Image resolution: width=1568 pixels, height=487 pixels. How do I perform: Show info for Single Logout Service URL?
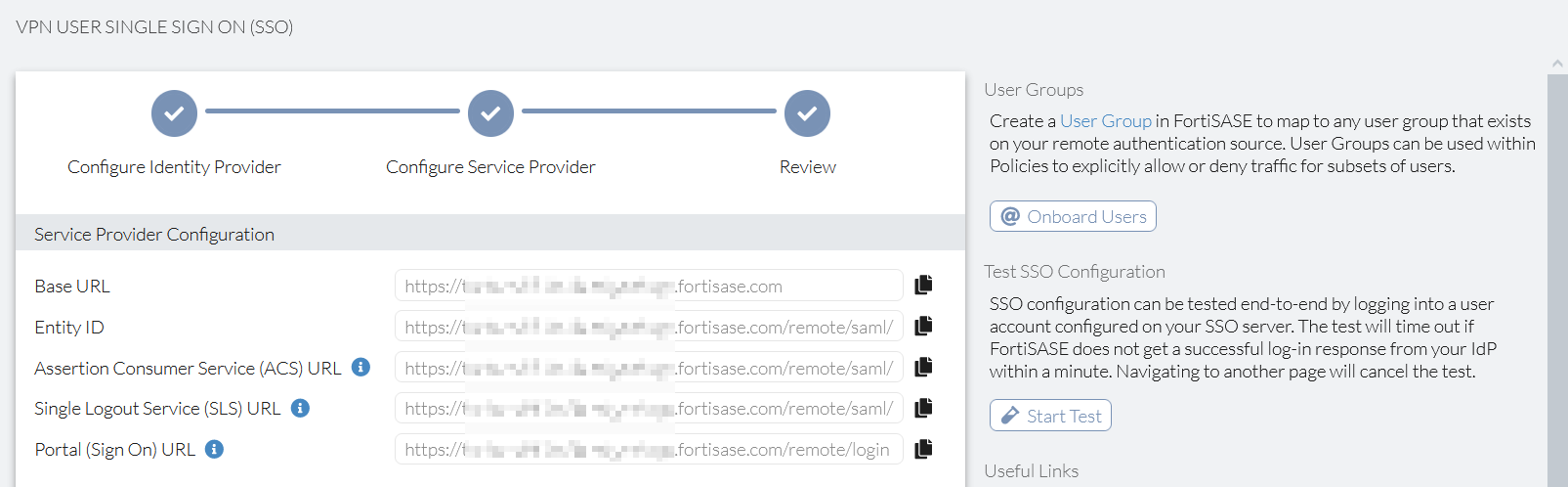click(x=301, y=408)
